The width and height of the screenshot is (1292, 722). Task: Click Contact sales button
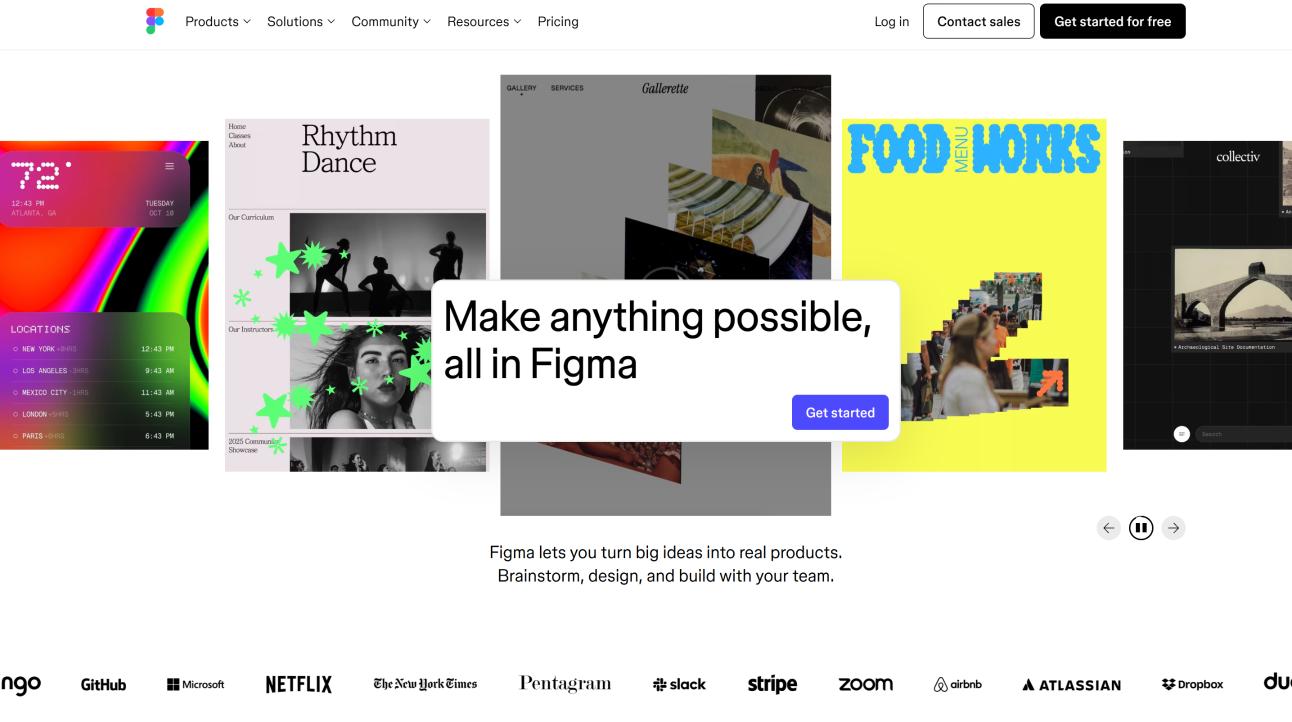(x=979, y=21)
